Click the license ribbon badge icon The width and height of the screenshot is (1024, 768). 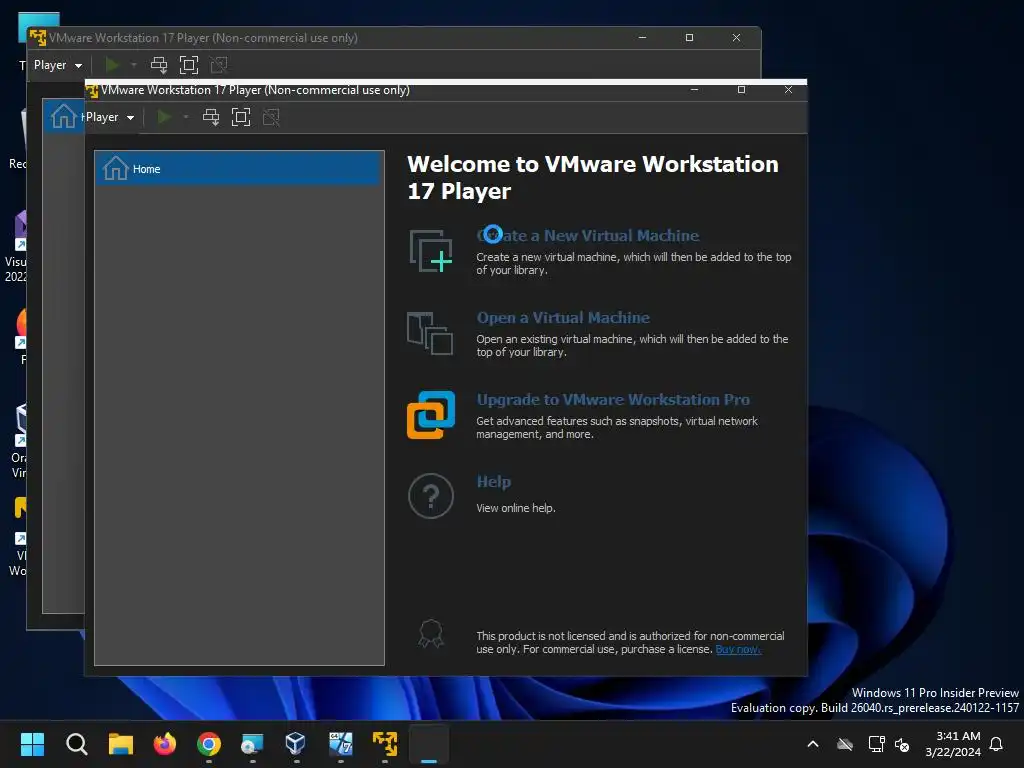click(x=431, y=633)
